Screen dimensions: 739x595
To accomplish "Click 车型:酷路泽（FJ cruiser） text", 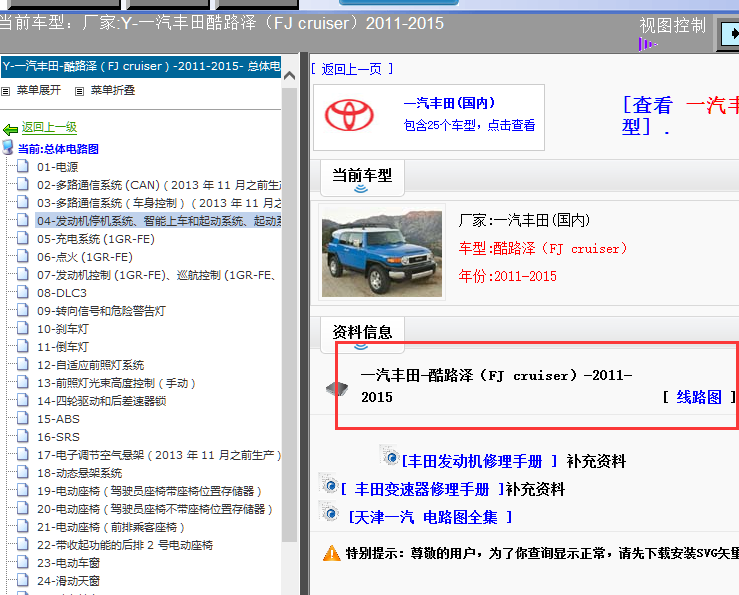I will pos(542,248).
